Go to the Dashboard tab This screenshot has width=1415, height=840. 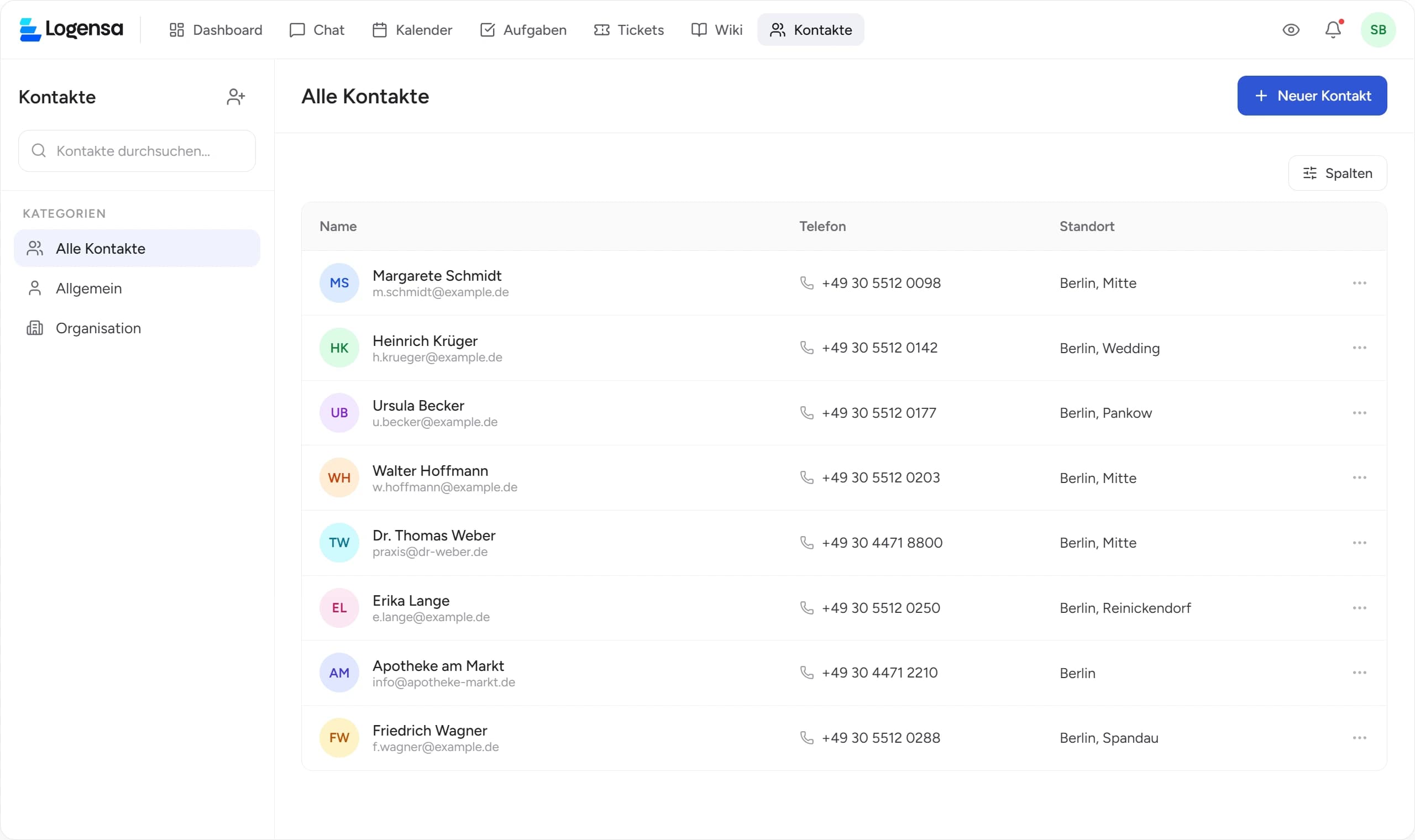click(x=216, y=29)
